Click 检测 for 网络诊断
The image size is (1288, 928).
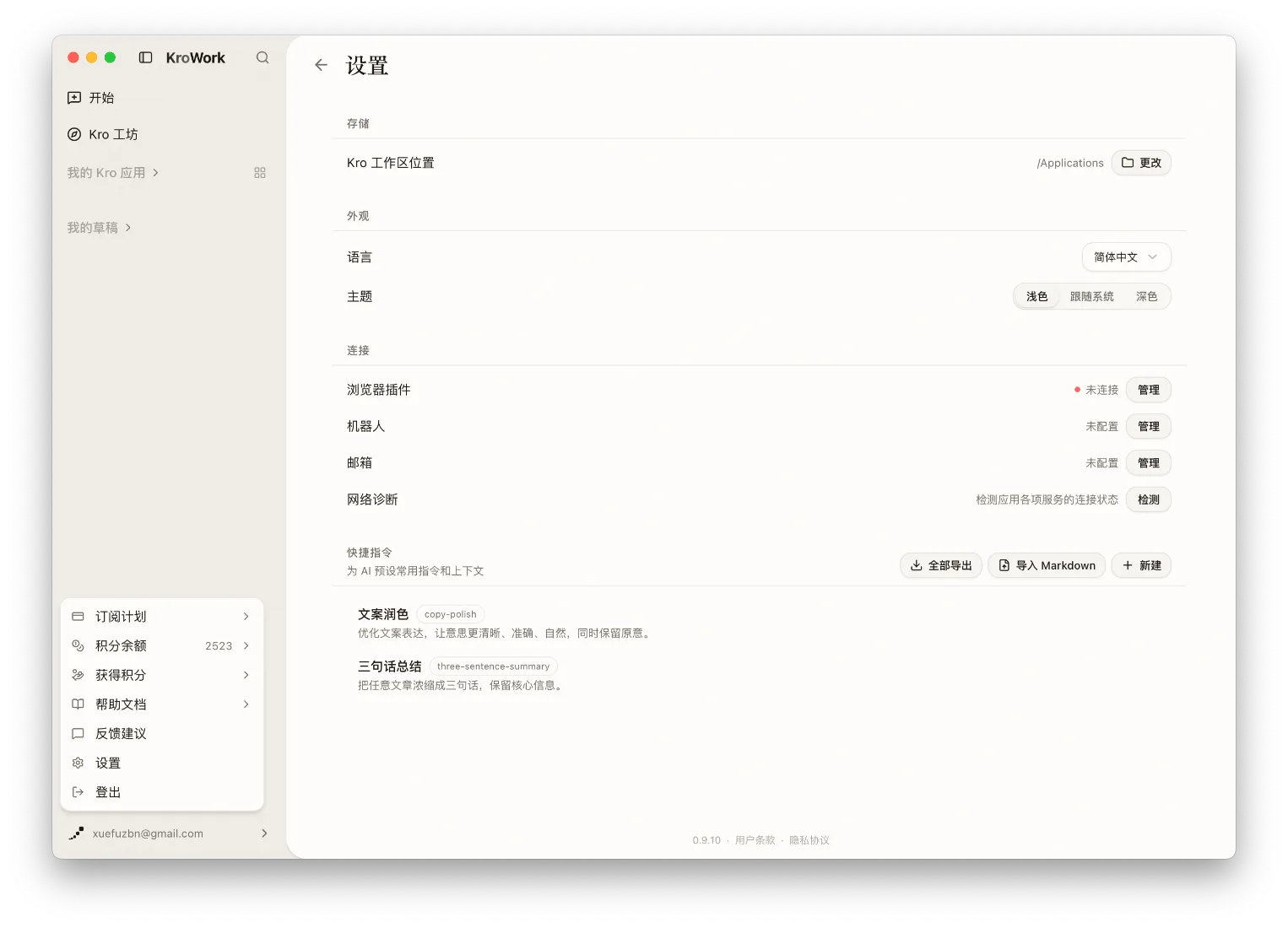click(x=1148, y=499)
